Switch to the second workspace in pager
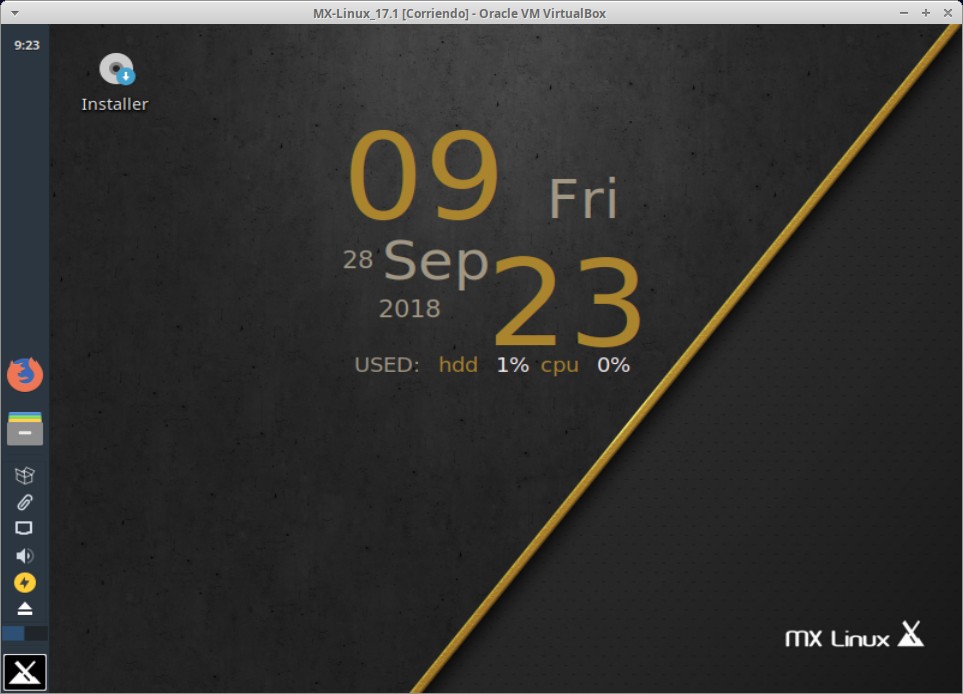The height and width of the screenshot is (694, 963). click(x=36, y=633)
